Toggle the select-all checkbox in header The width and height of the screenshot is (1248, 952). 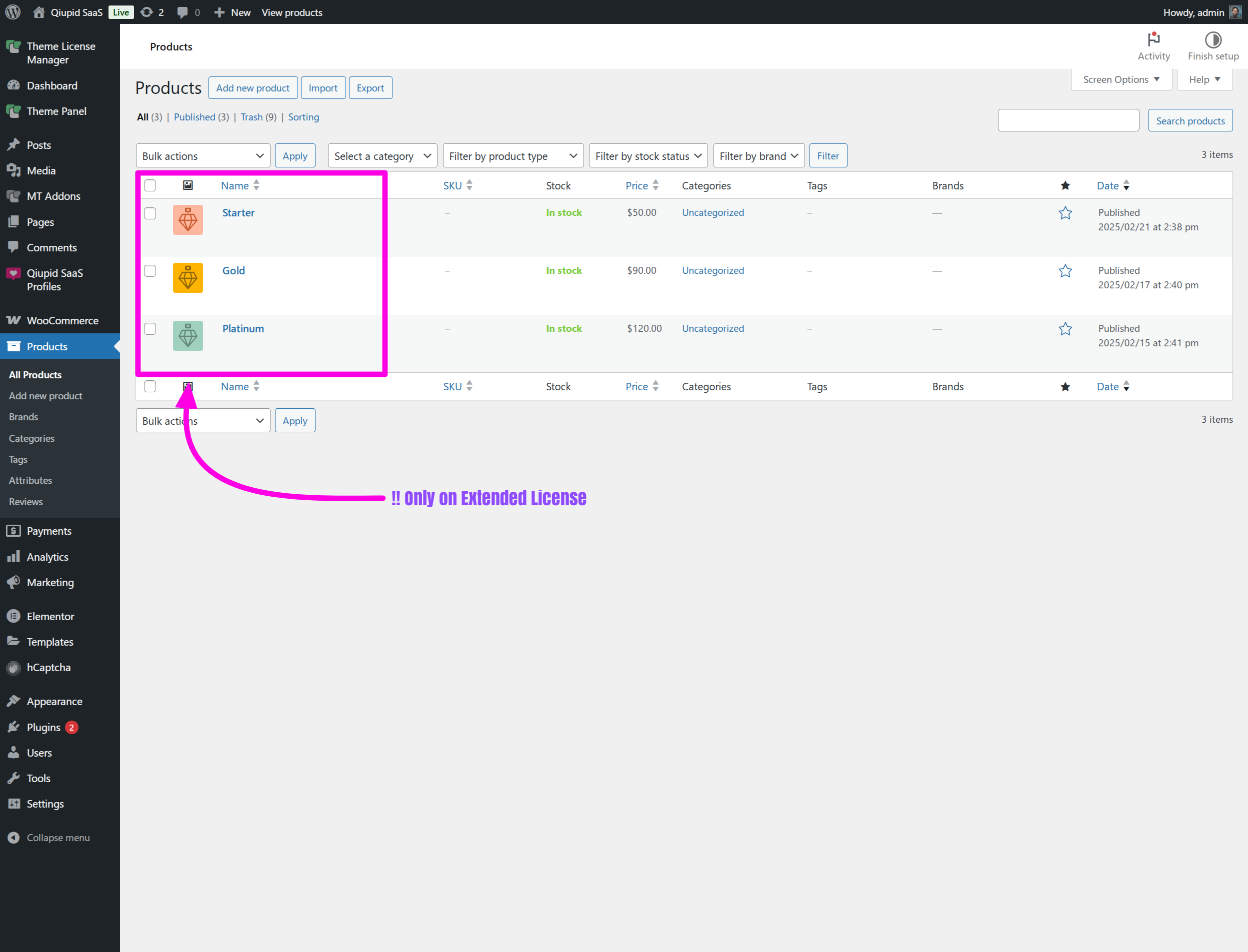coord(149,185)
